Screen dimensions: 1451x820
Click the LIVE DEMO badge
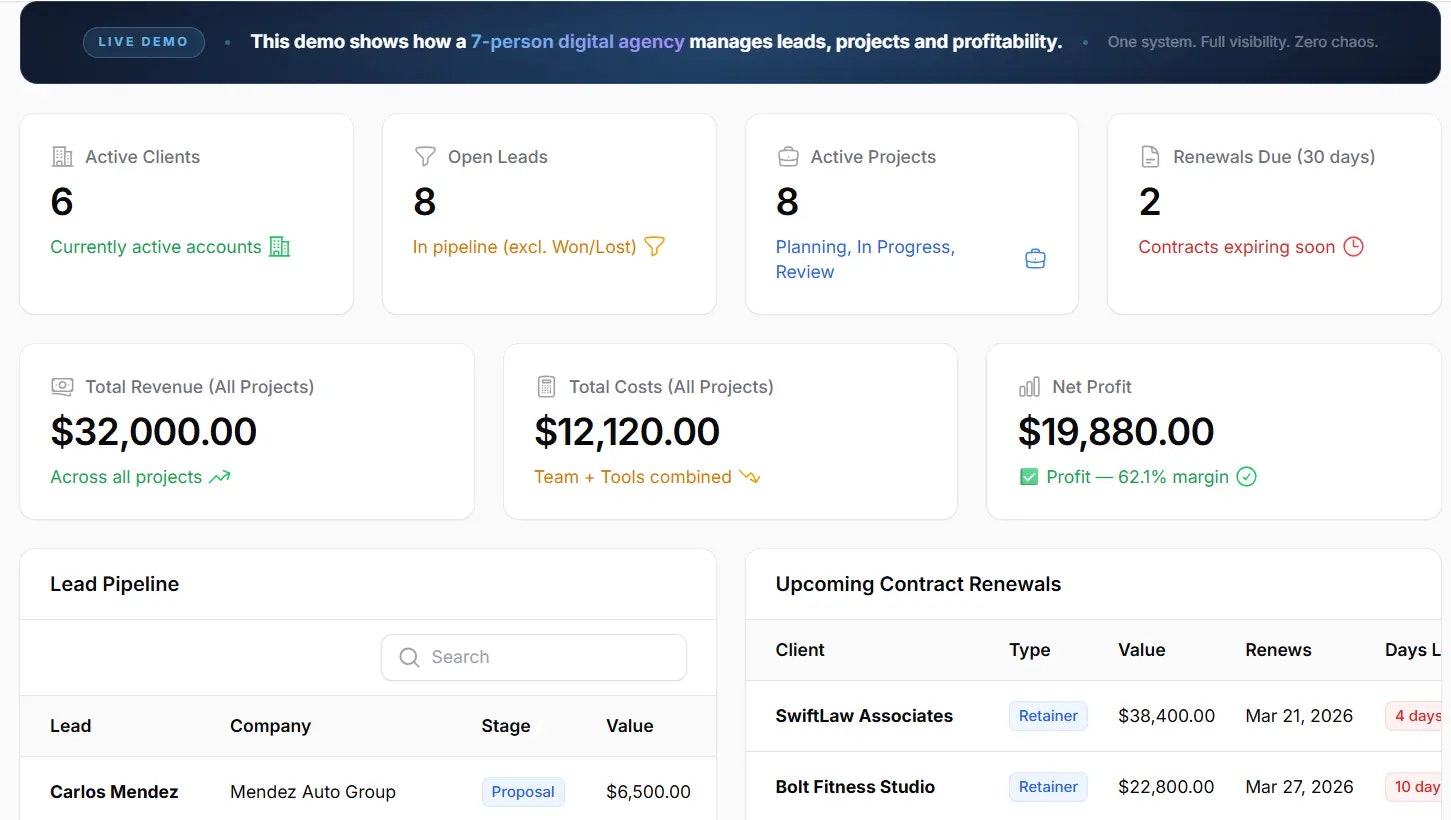(143, 42)
